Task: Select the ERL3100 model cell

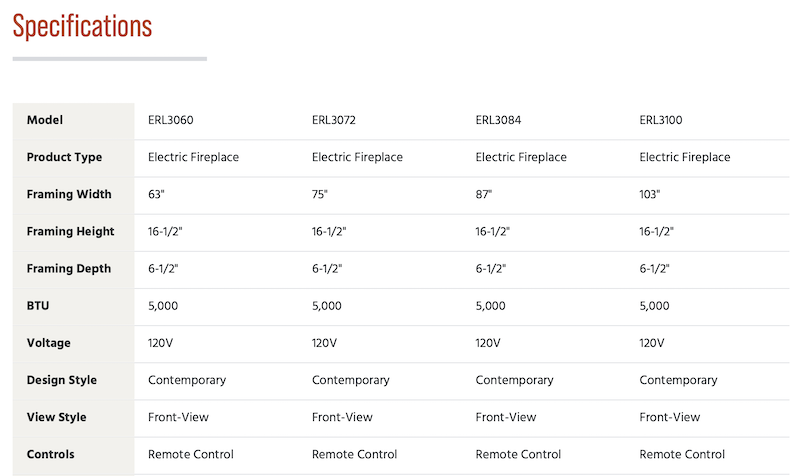Action: (661, 120)
